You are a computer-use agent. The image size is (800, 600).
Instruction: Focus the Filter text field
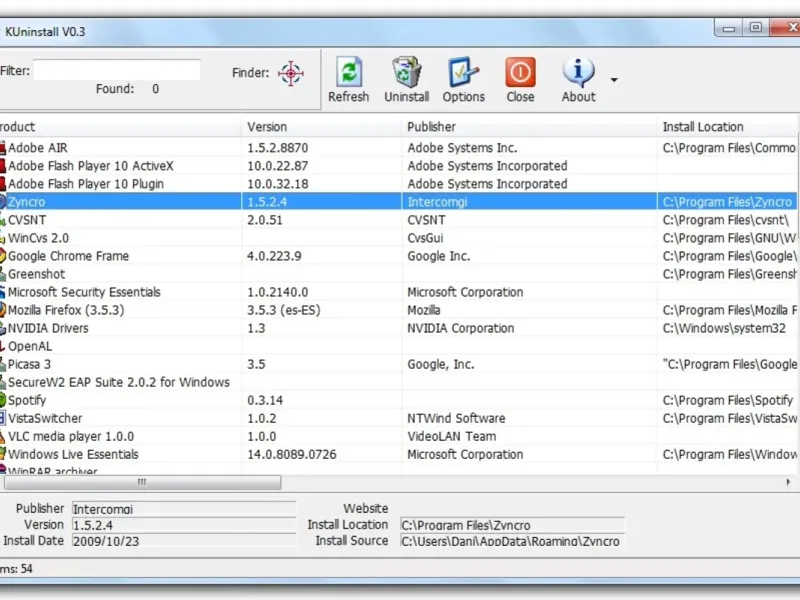117,70
